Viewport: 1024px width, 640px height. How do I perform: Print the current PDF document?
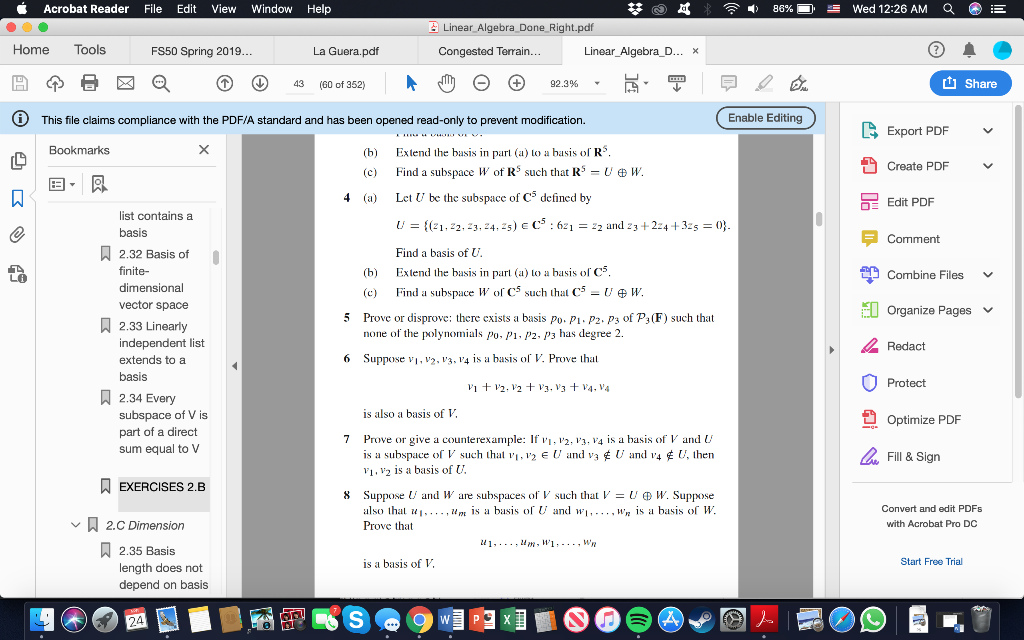point(87,84)
